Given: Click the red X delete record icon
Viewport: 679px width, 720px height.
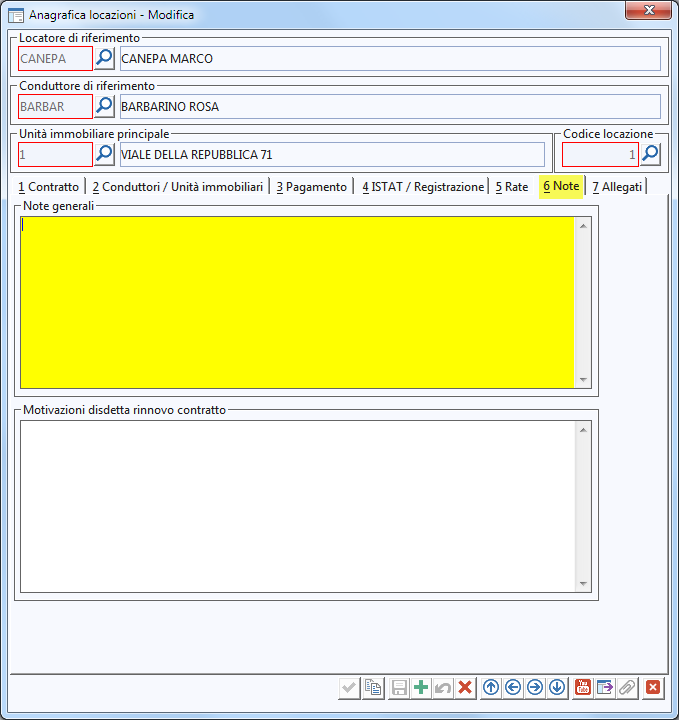Looking at the screenshot, I should (465, 687).
